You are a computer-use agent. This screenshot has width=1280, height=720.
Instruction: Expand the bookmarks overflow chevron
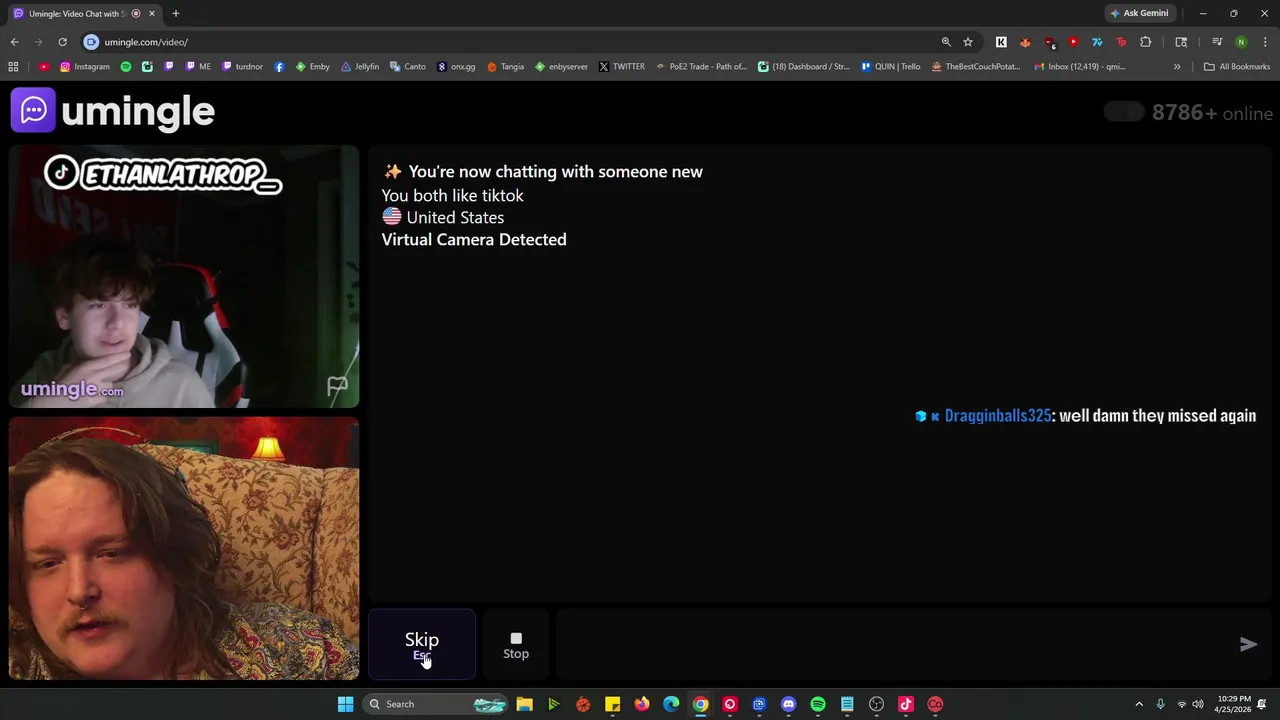click(x=1177, y=67)
